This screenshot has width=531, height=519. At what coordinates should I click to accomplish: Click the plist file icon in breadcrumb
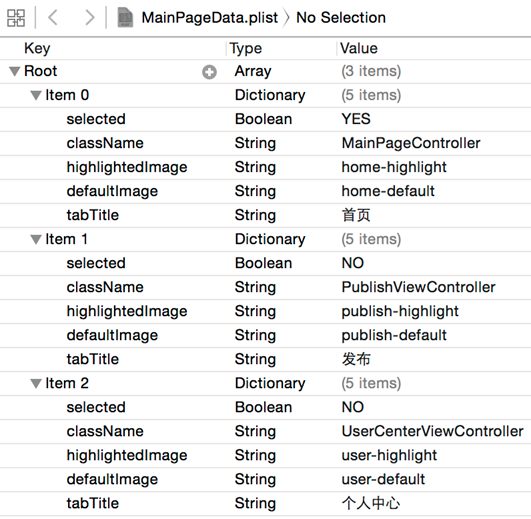(125, 17)
